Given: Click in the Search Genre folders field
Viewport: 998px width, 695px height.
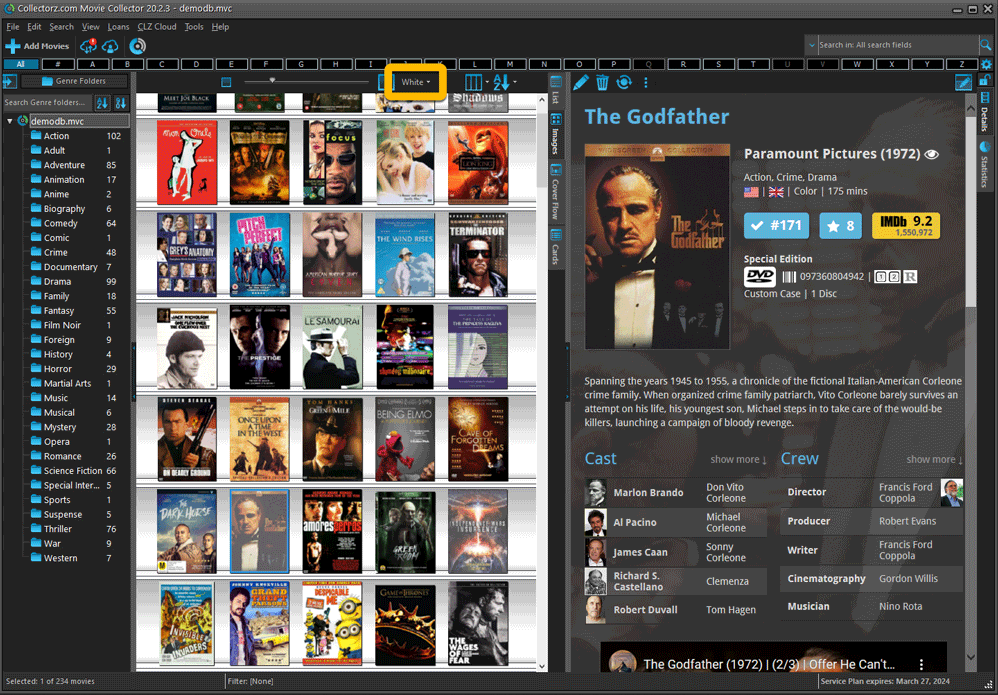Looking at the screenshot, I should [46, 102].
